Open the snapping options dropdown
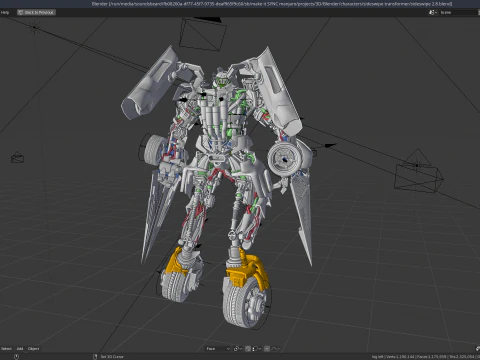Image resolution: width=480 pixels, height=360 pixels. pyautogui.click(x=256, y=349)
